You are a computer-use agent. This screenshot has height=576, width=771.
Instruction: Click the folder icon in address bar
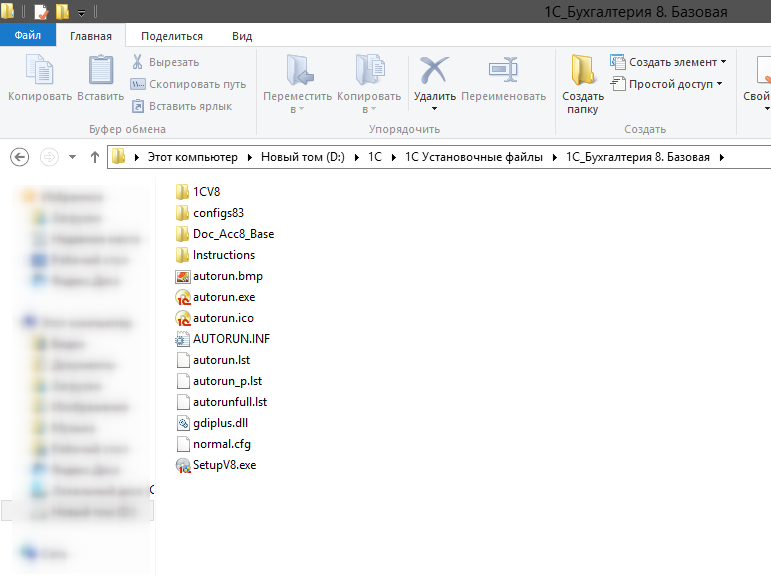coord(119,157)
